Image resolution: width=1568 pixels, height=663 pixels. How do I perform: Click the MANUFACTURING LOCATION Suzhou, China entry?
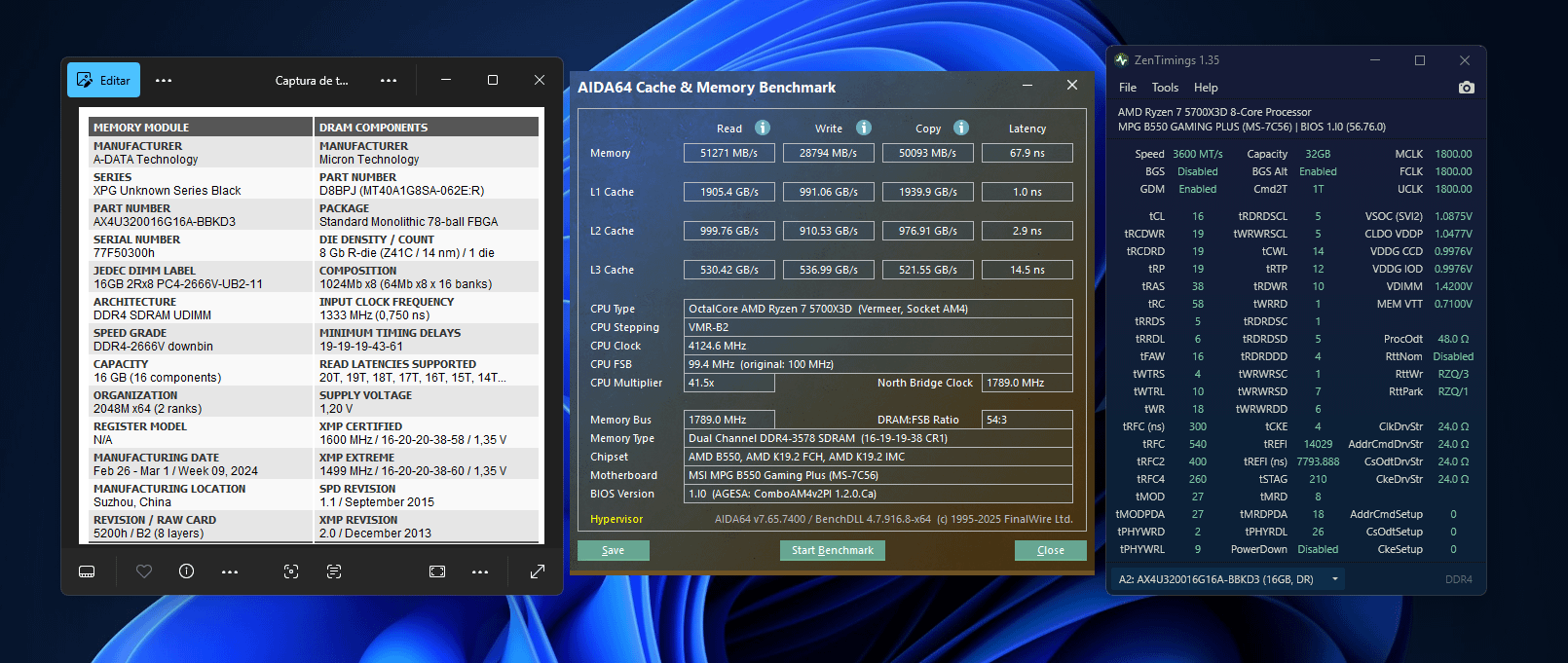pos(132,501)
